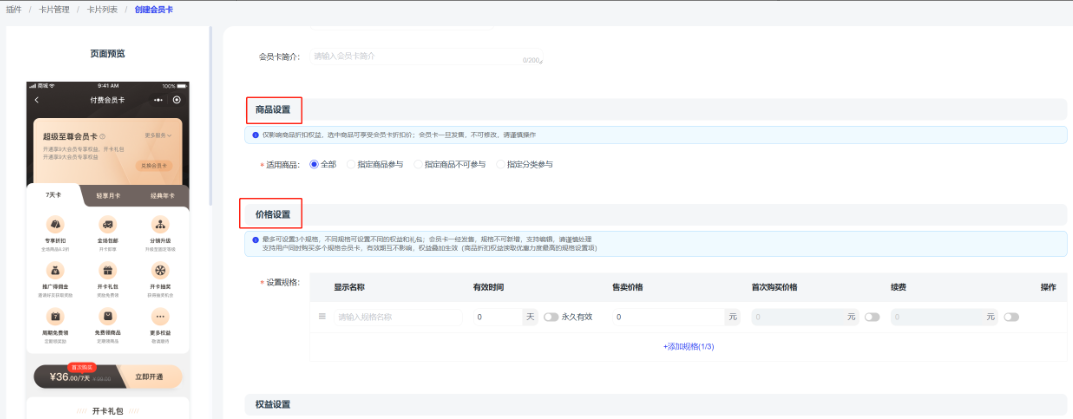Click the 免费领商品 bag icon

(x=107, y=315)
